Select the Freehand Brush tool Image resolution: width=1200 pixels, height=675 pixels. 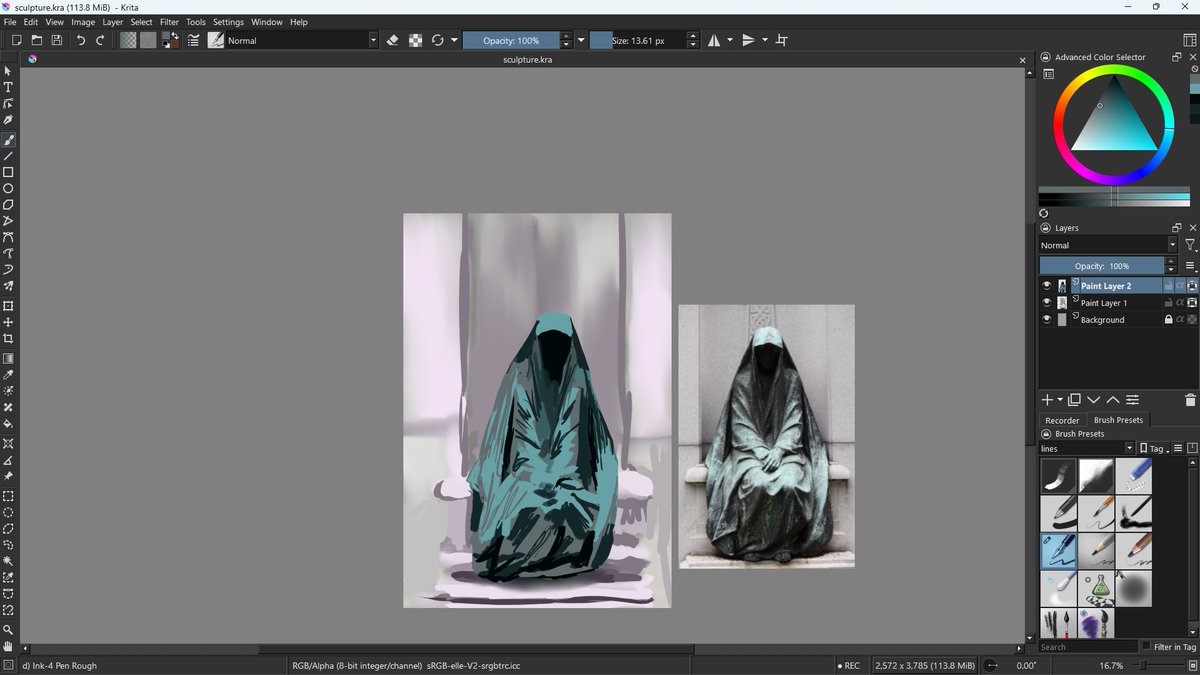[x=8, y=139]
